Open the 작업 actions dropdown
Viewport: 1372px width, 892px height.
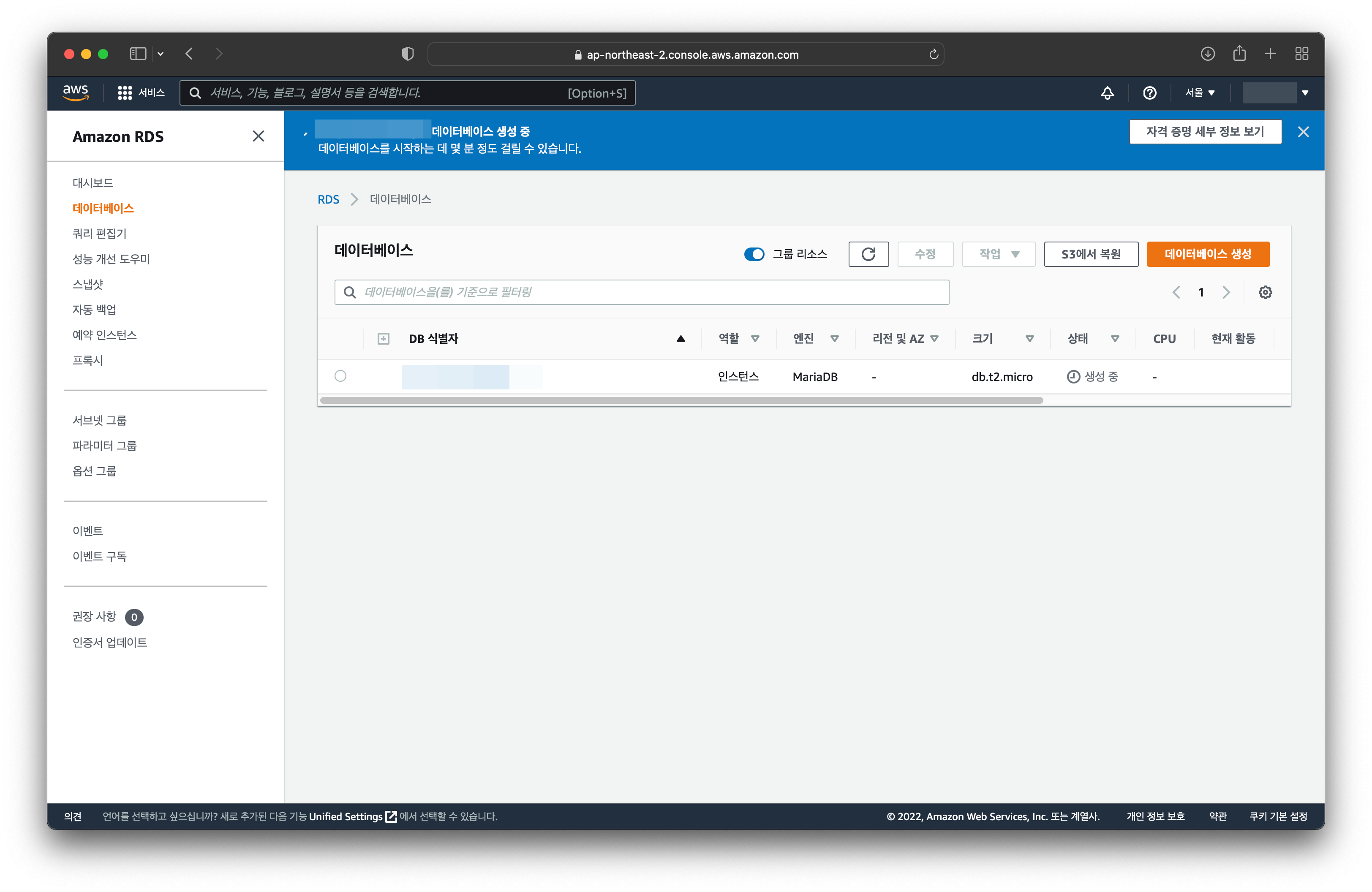999,254
